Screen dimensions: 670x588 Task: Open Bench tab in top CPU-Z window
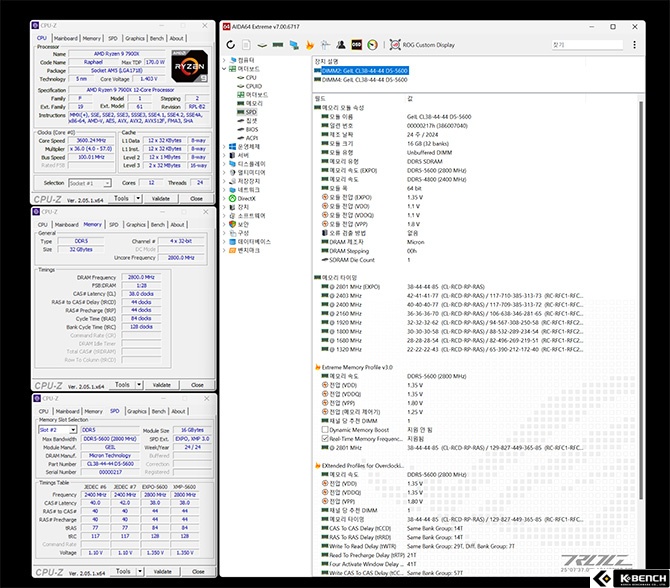coord(157,38)
